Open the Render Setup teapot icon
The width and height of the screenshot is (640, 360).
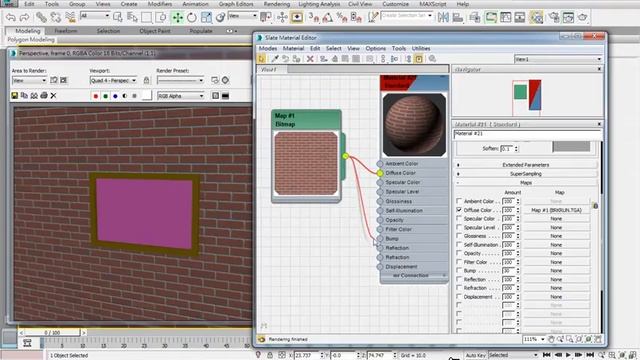point(554,17)
